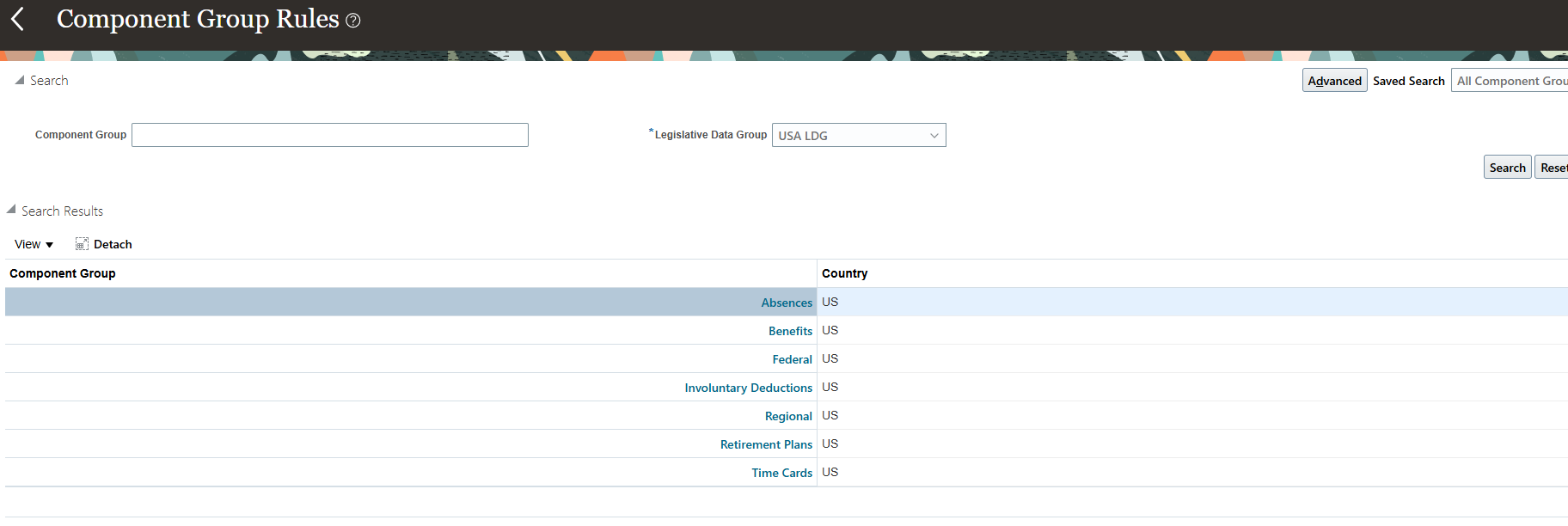Click the Advanced button

[1334, 81]
